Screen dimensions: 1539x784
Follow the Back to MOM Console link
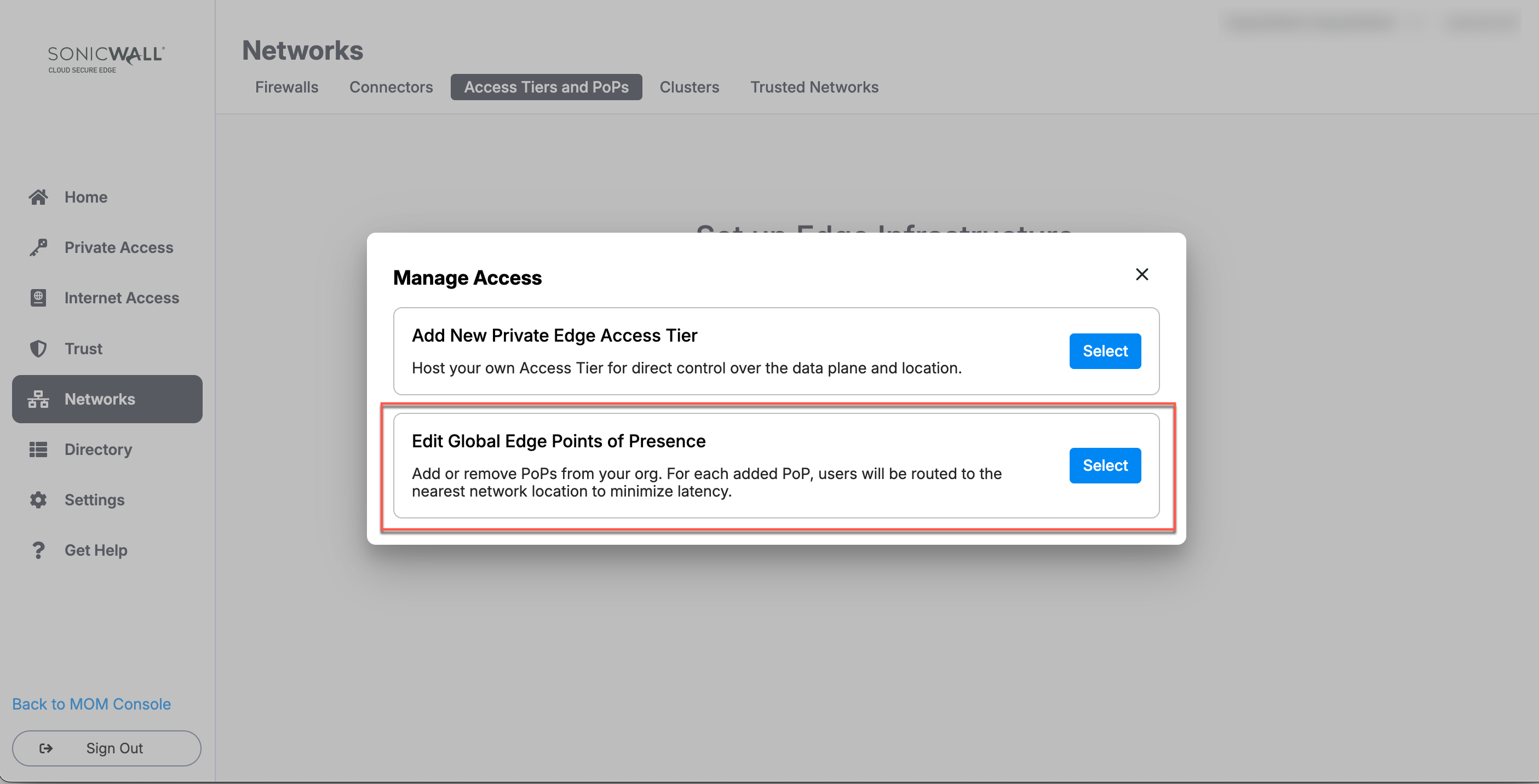pyautogui.click(x=91, y=704)
